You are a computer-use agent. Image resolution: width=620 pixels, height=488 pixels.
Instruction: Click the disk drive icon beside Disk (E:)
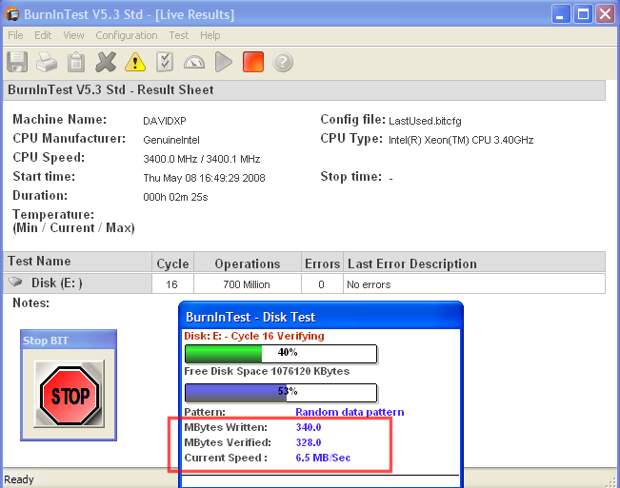coord(16,282)
